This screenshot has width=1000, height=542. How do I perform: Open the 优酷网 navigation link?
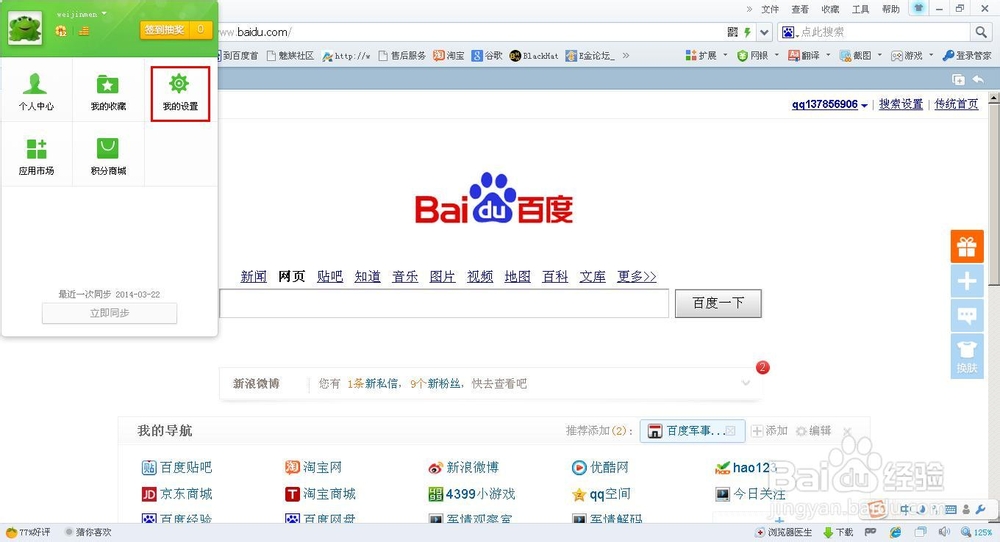tap(600, 467)
